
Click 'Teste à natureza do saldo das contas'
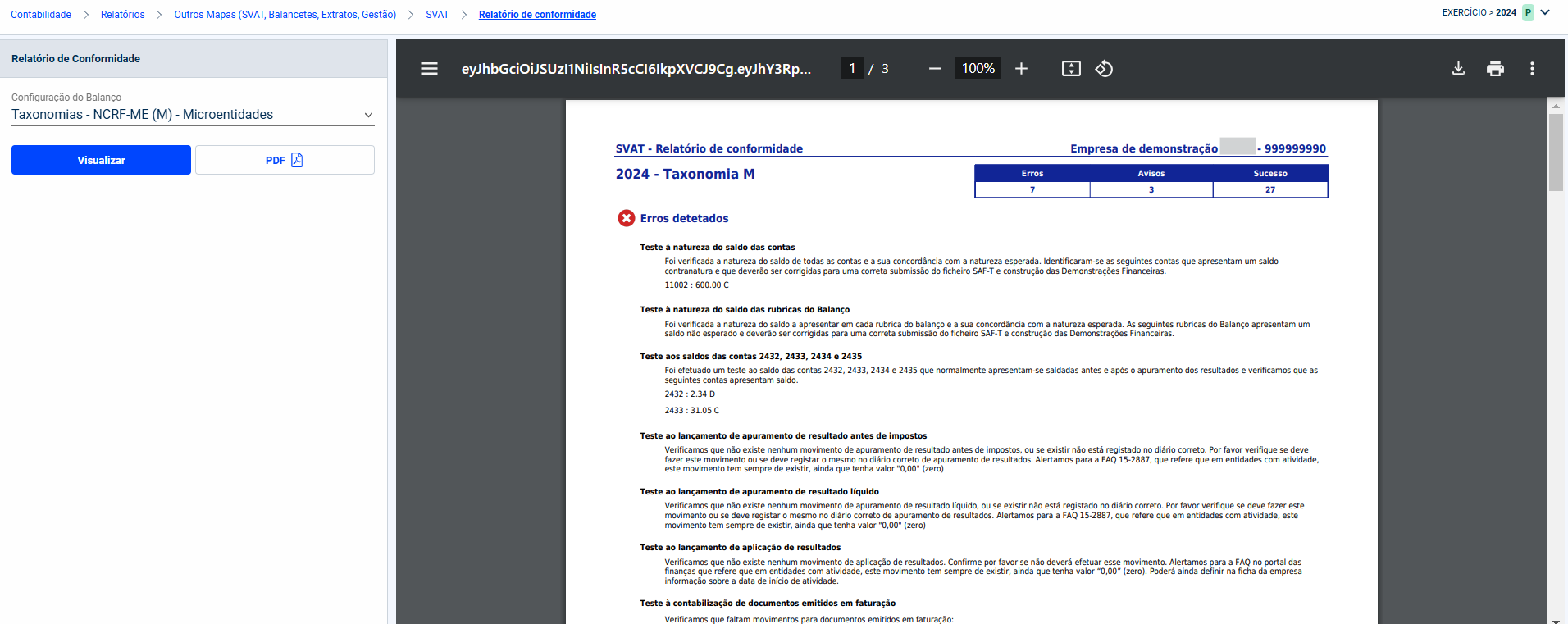pyautogui.click(x=718, y=247)
